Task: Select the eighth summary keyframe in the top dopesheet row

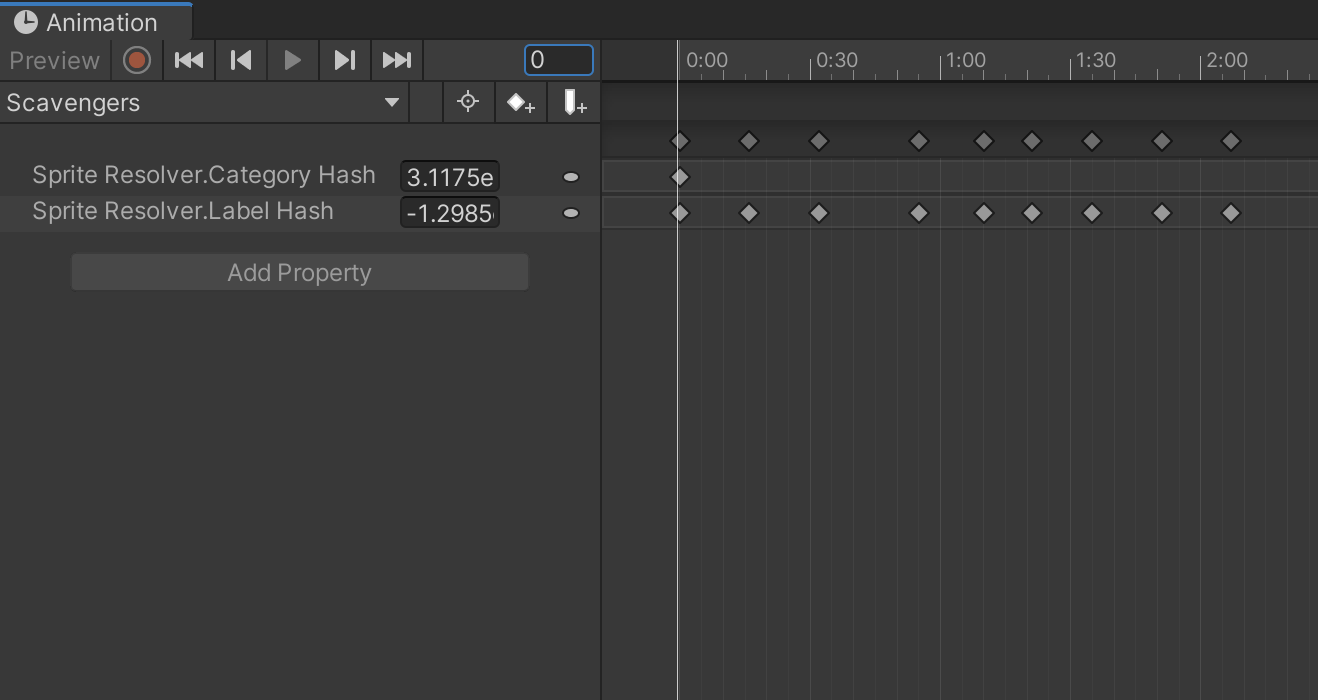Action: (1162, 141)
